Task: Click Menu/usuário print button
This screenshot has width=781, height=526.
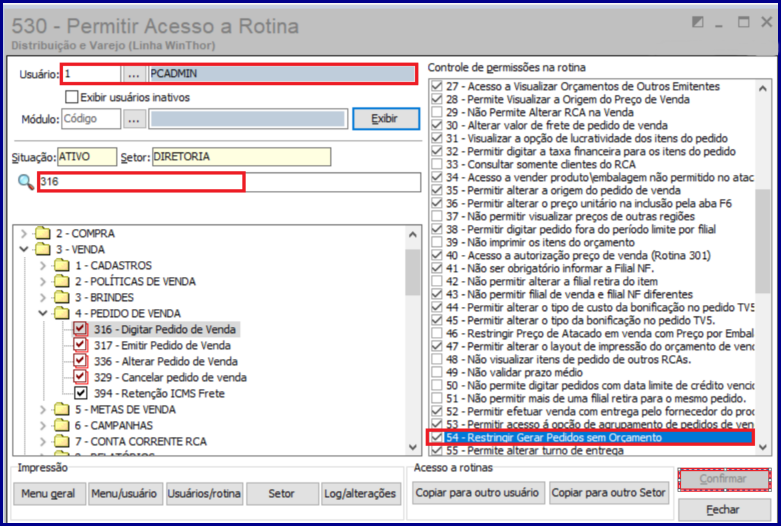Action: click(124, 494)
